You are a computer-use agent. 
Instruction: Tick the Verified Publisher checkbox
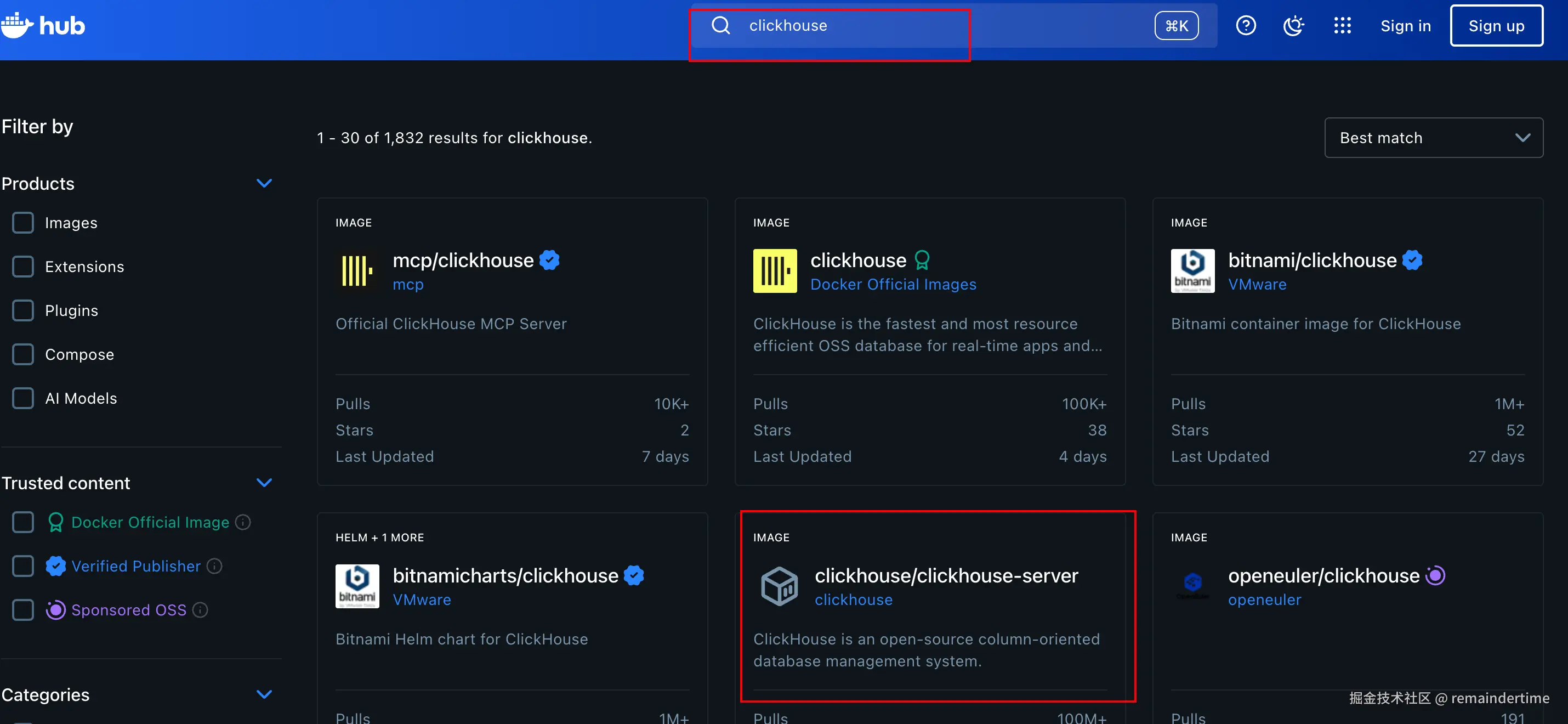tap(23, 565)
